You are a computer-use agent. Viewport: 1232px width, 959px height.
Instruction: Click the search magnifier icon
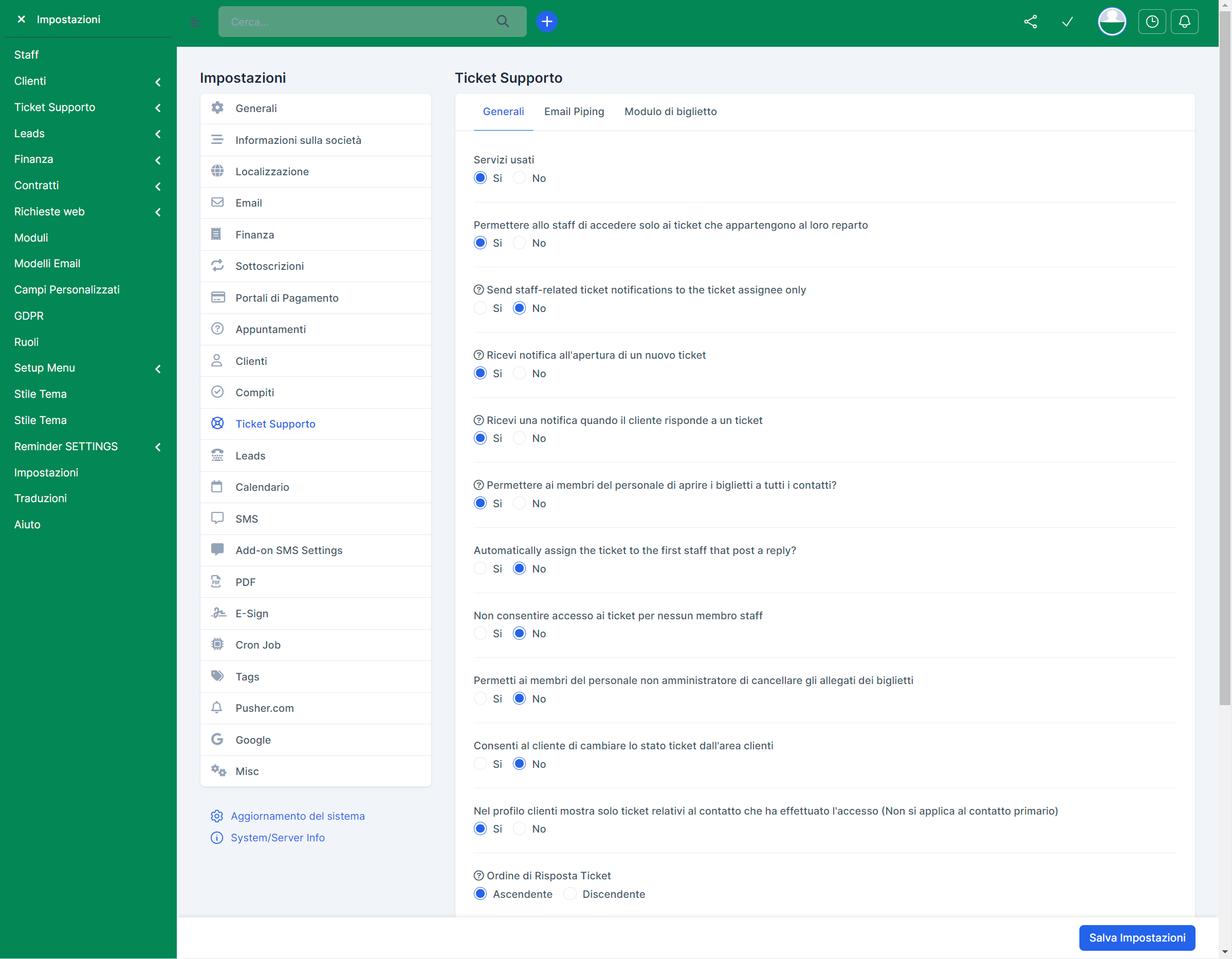point(502,22)
